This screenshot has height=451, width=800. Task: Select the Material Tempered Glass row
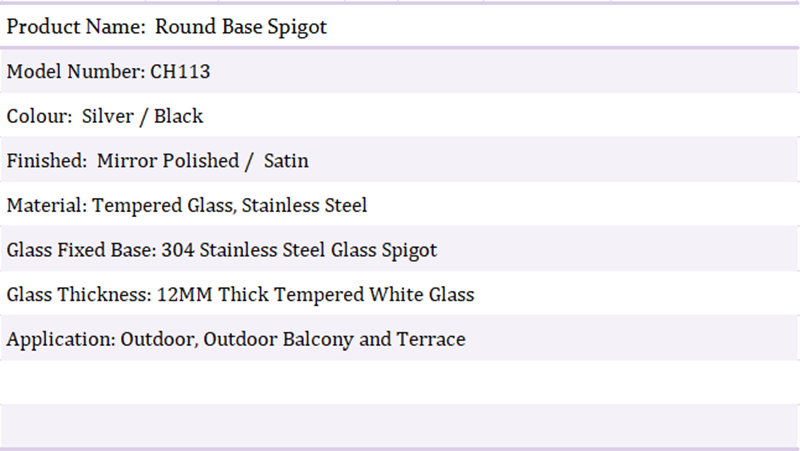[x=400, y=205]
